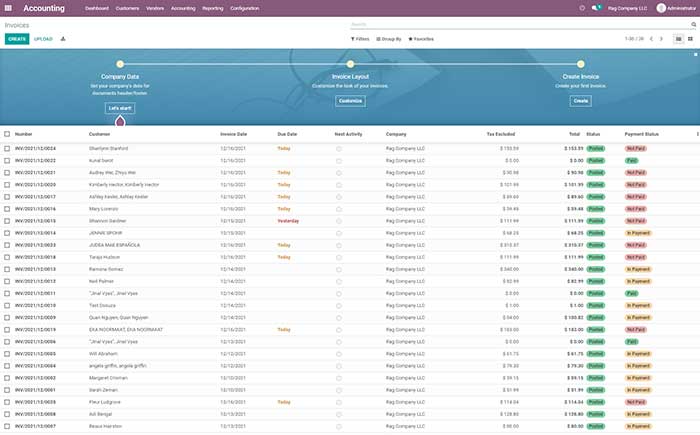Screen dimensions: 700x435
Task: Click activity clock for INV/2021/12/0024
Action: [x=339, y=149]
